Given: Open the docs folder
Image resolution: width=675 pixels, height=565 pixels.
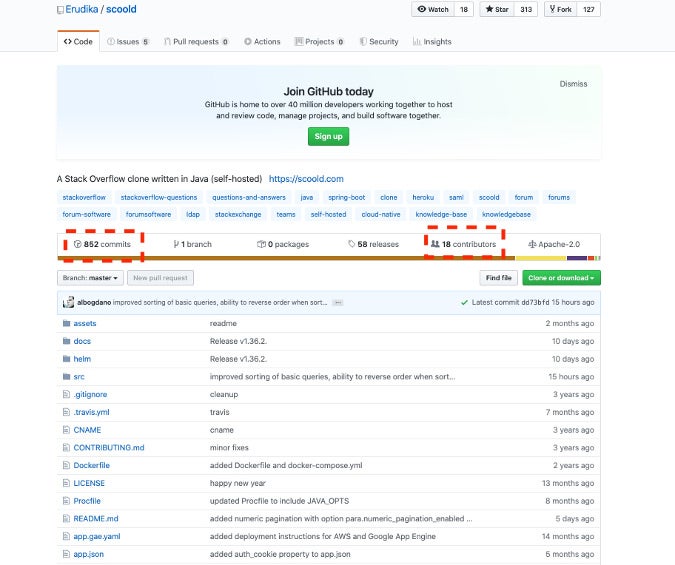Looking at the screenshot, I should point(82,341).
